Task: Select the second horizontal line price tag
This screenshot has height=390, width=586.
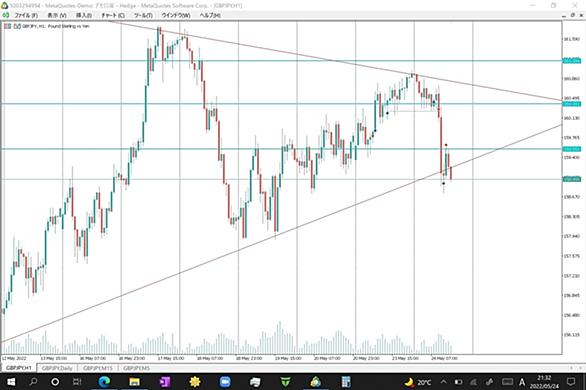Action: (x=572, y=103)
